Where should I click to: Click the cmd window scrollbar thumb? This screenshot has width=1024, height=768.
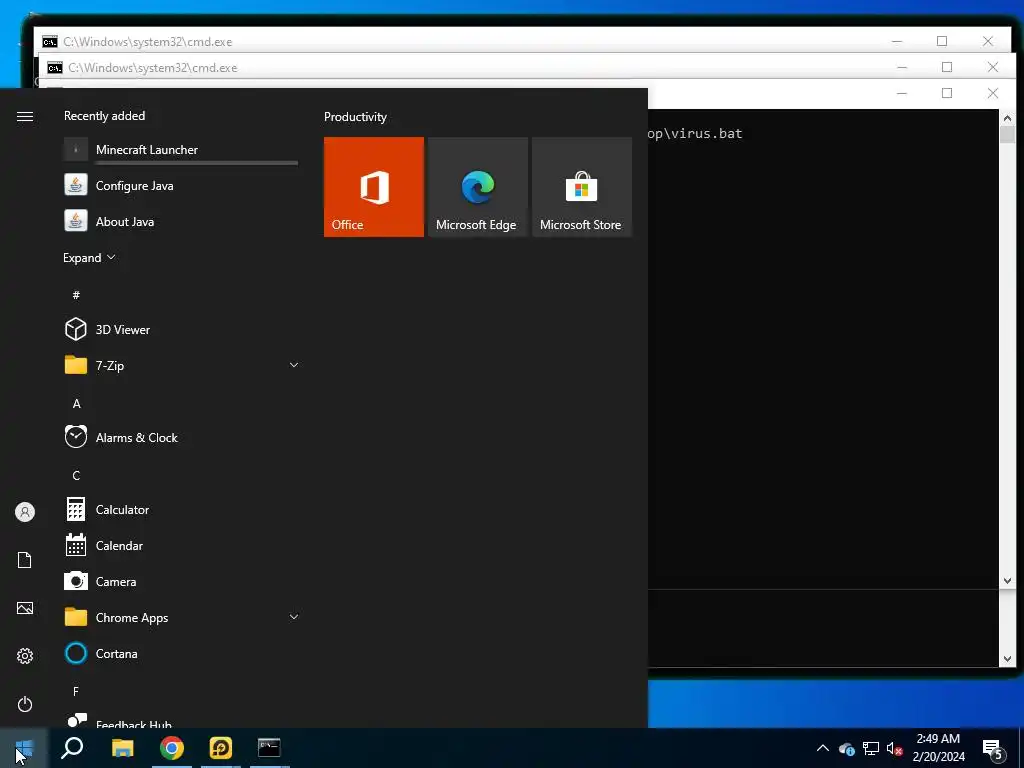pos(1006,135)
